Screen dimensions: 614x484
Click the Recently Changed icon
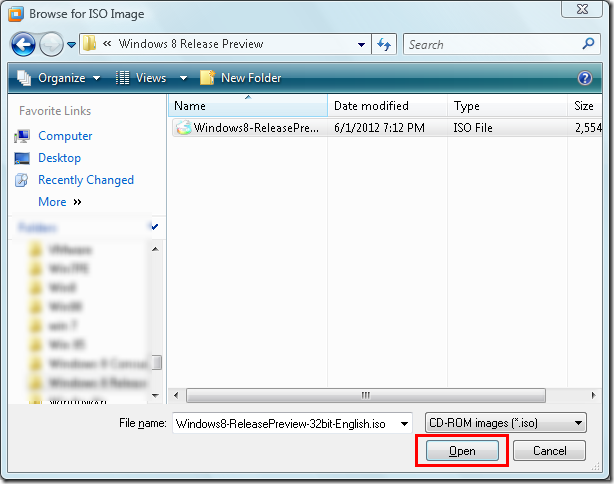click(x=22, y=180)
